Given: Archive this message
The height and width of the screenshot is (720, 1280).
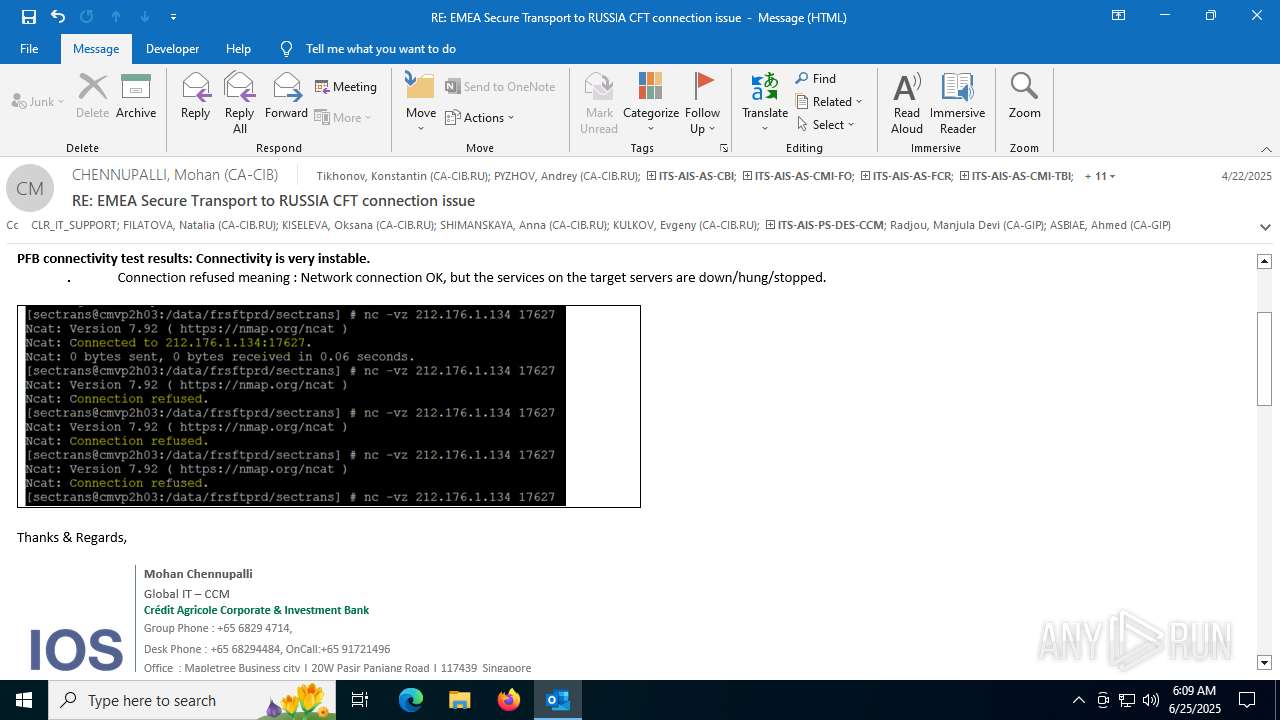Looking at the screenshot, I should tap(136, 97).
